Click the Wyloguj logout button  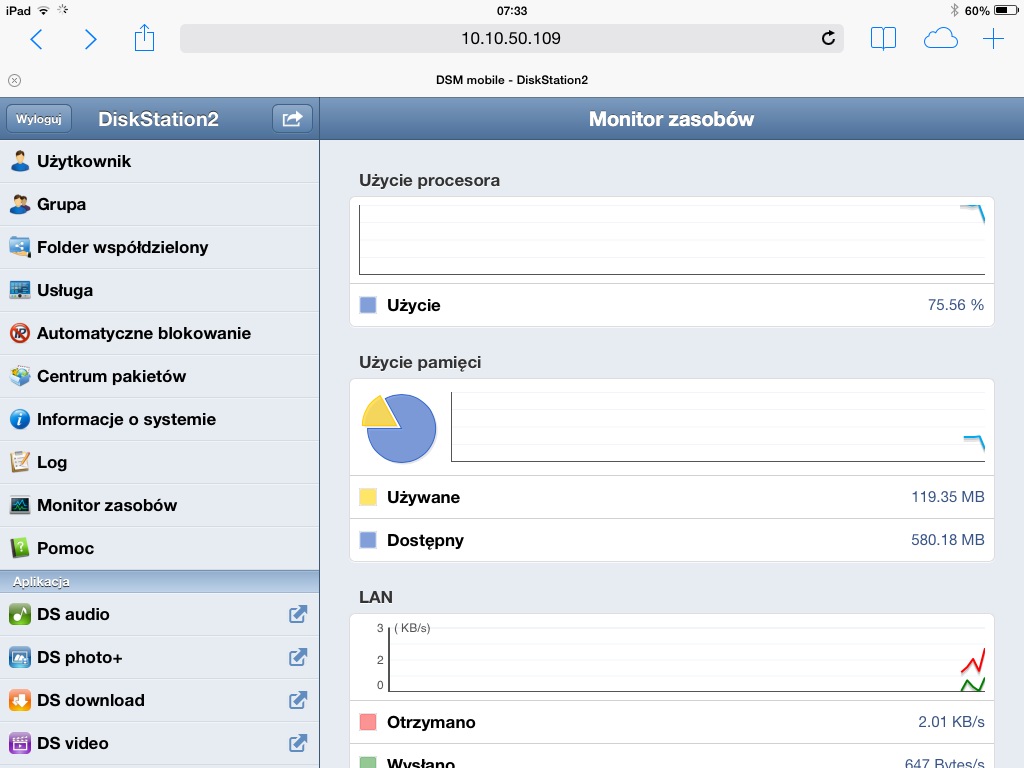point(39,119)
